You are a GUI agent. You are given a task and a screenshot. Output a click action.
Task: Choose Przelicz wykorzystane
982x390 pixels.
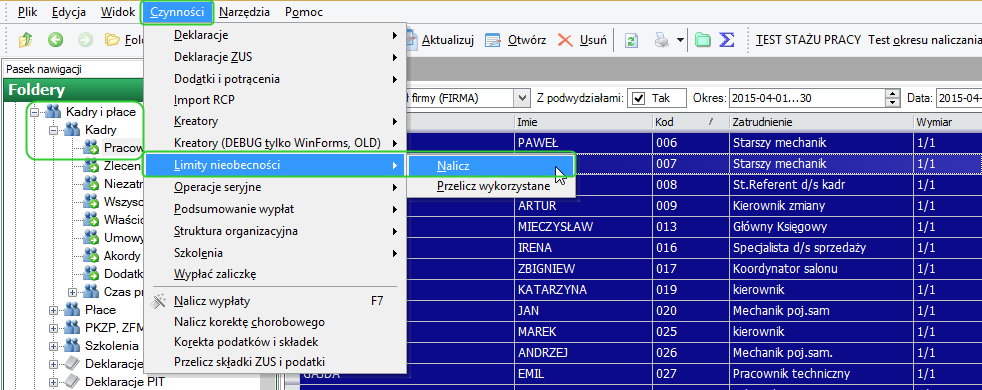(x=491, y=187)
